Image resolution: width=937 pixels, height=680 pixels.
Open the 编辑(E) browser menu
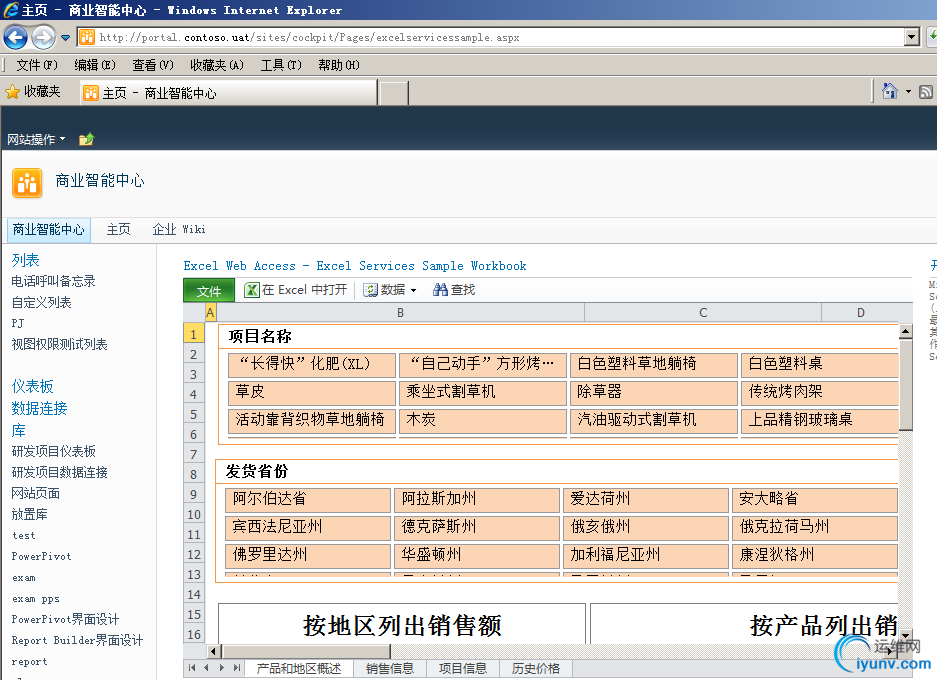(x=94, y=65)
